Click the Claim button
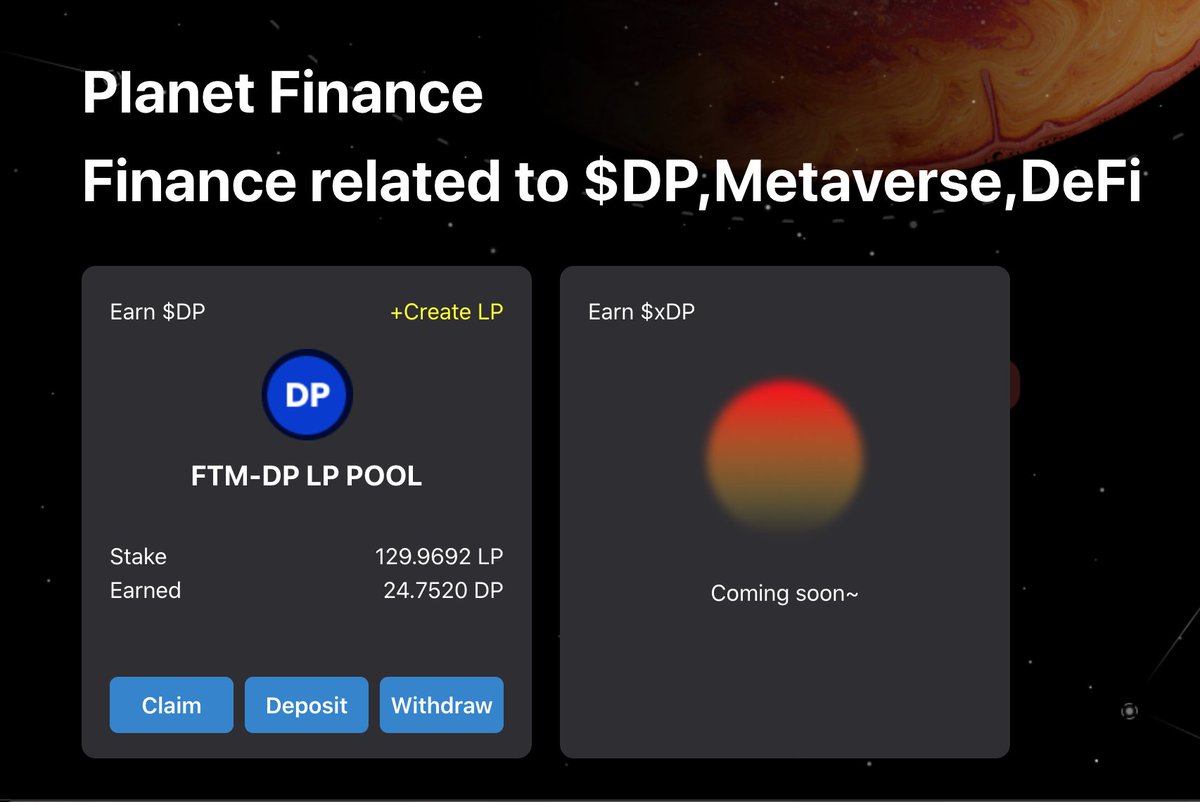 171,705
